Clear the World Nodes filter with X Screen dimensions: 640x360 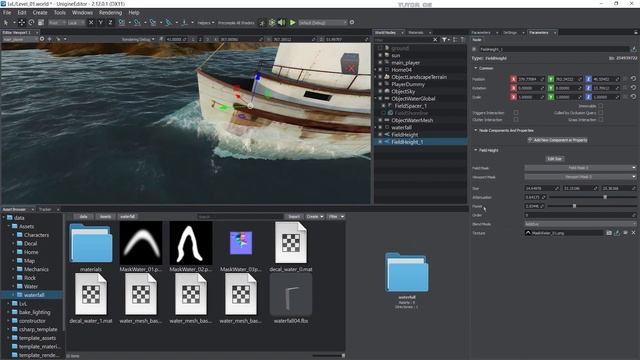[435, 40]
